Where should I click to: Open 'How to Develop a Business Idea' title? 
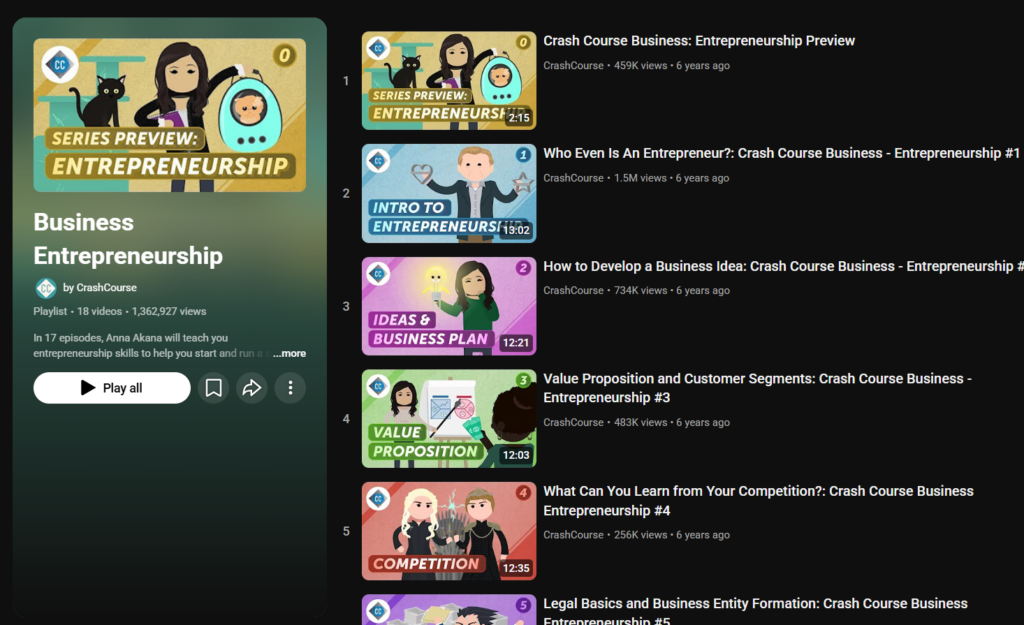[x=783, y=266]
